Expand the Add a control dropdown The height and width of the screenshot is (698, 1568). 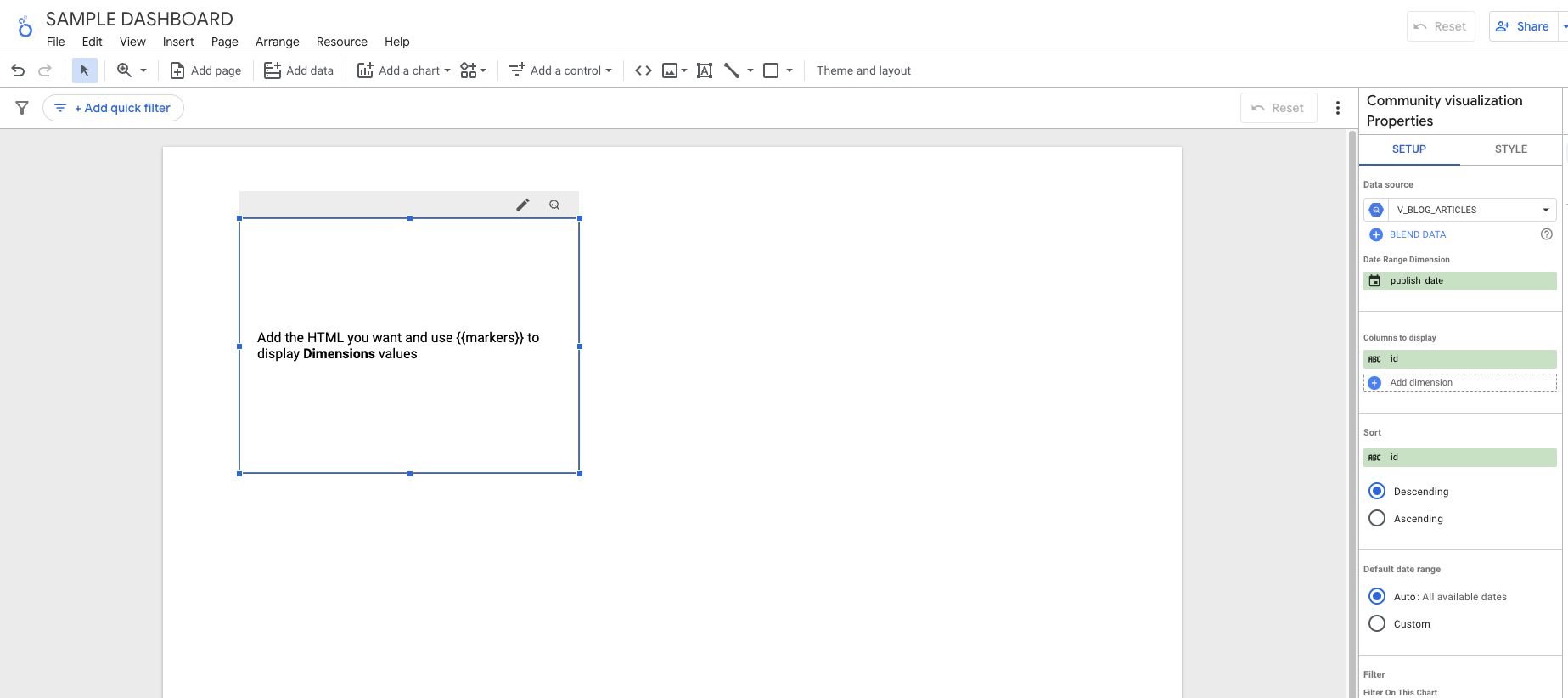561,70
